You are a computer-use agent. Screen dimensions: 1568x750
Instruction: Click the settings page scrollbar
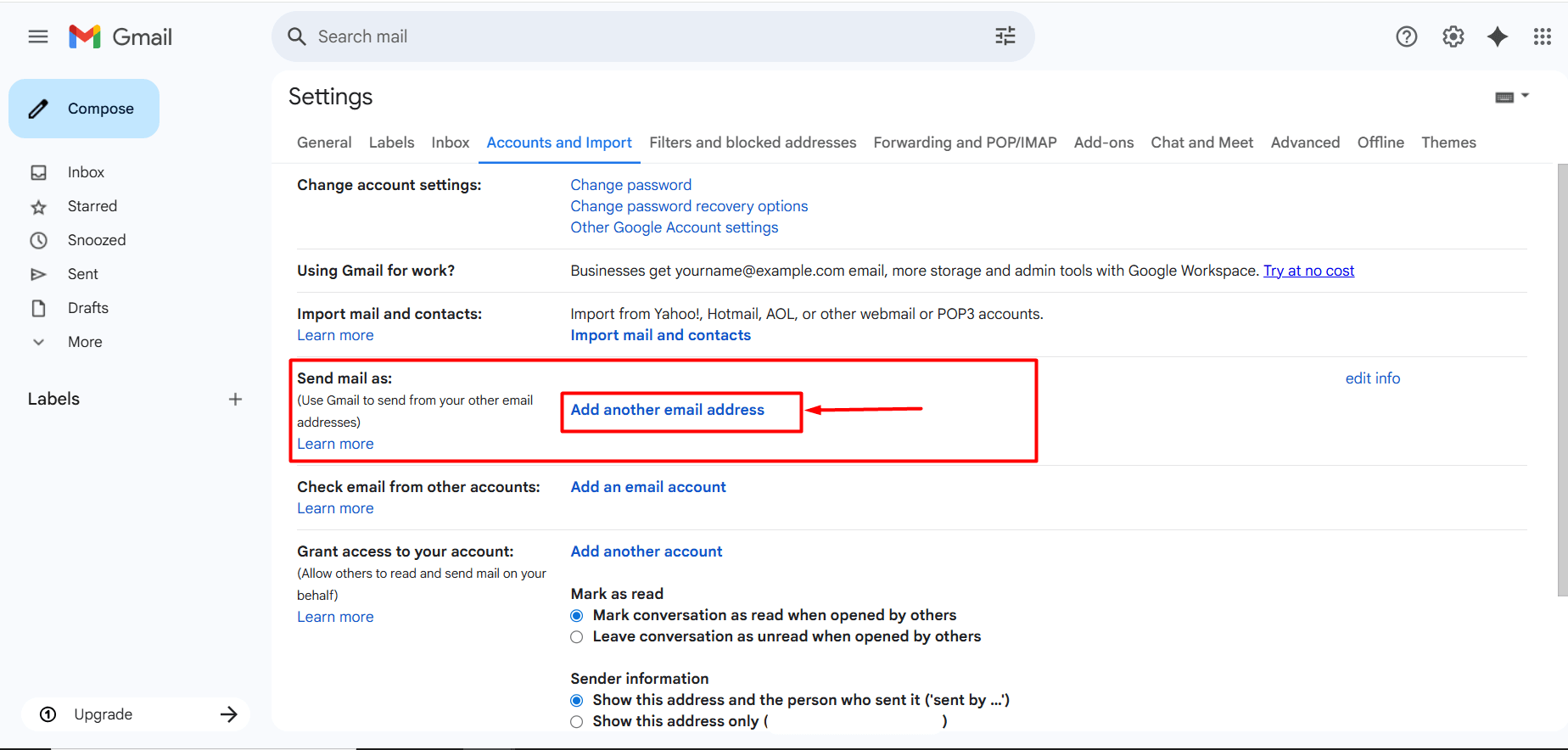pyautogui.click(x=1562, y=379)
